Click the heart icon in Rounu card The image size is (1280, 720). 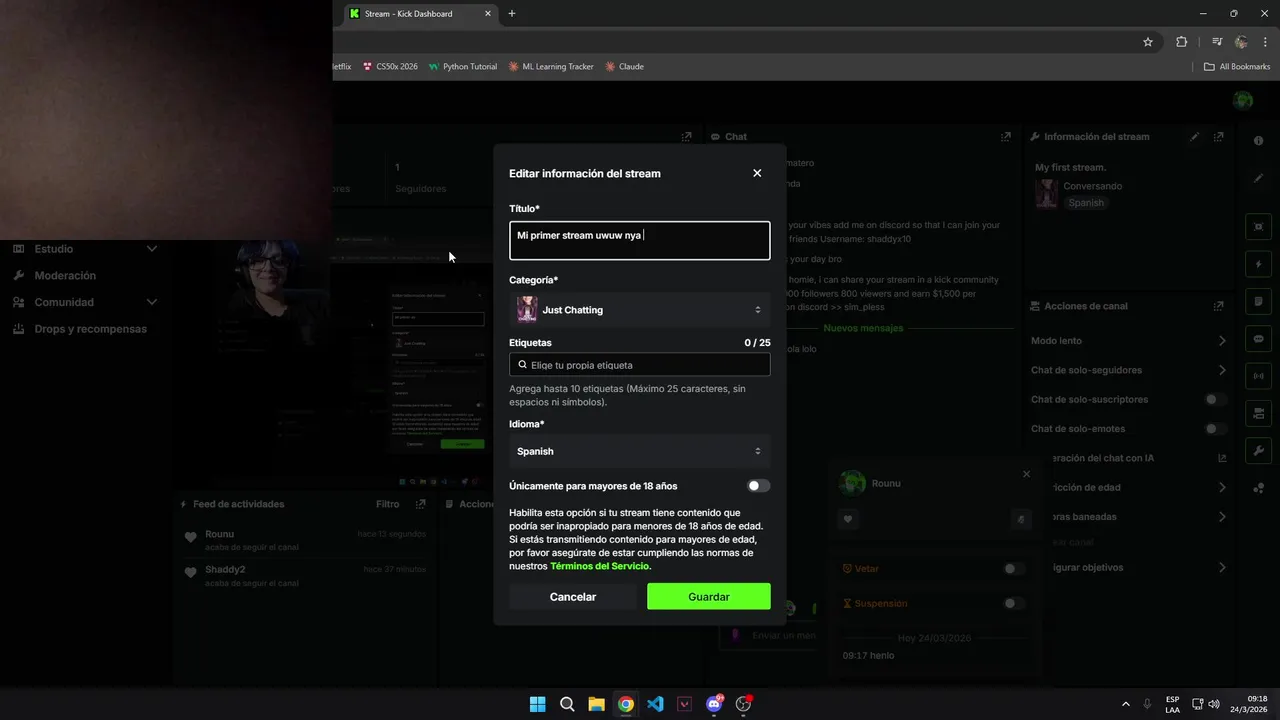[x=848, y=519]
